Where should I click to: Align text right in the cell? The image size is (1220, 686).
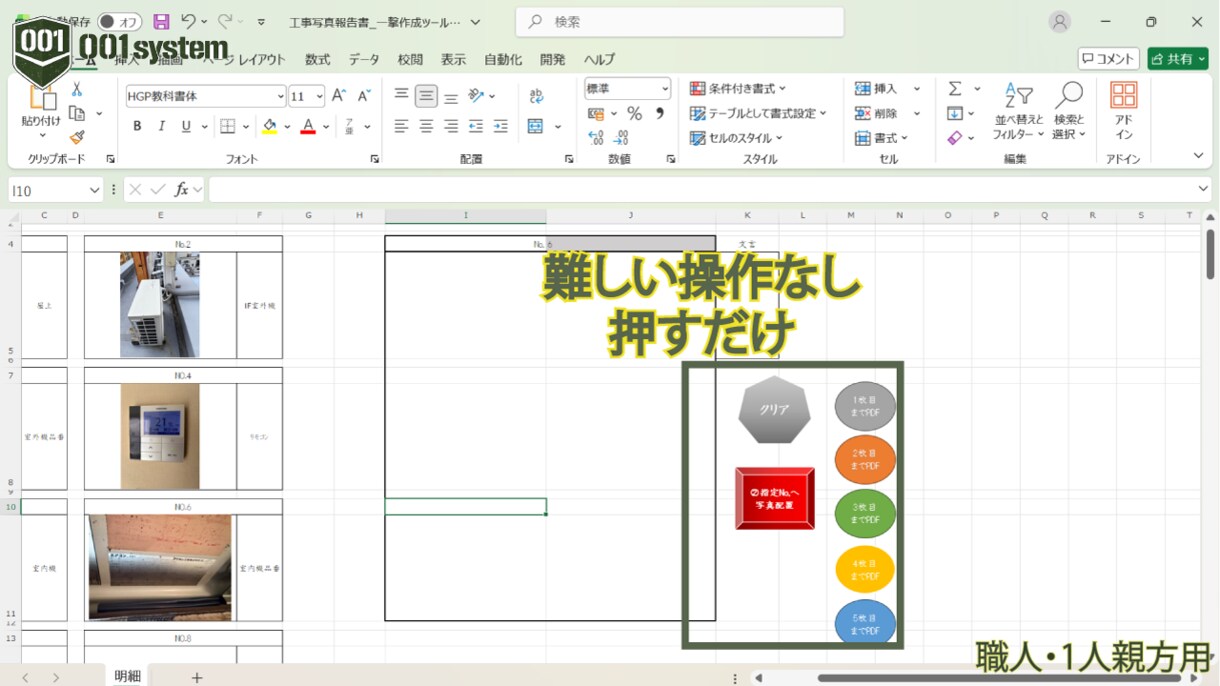pos(451,126)
